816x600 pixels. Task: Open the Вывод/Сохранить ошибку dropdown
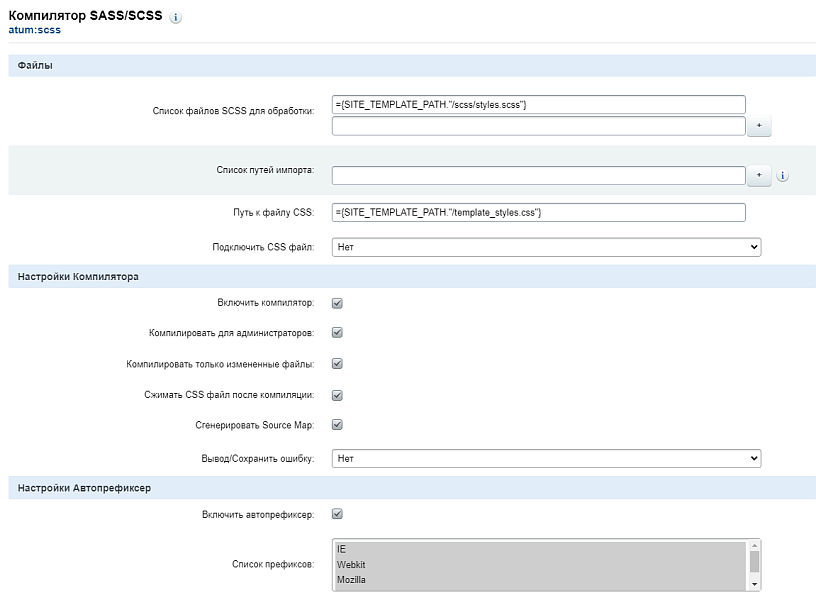click(546, 459)
